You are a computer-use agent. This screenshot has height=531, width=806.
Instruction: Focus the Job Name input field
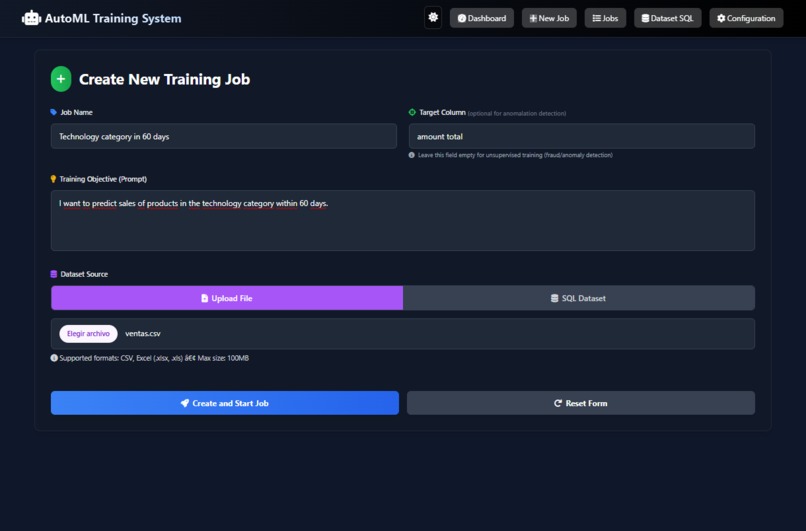(224, 136)
